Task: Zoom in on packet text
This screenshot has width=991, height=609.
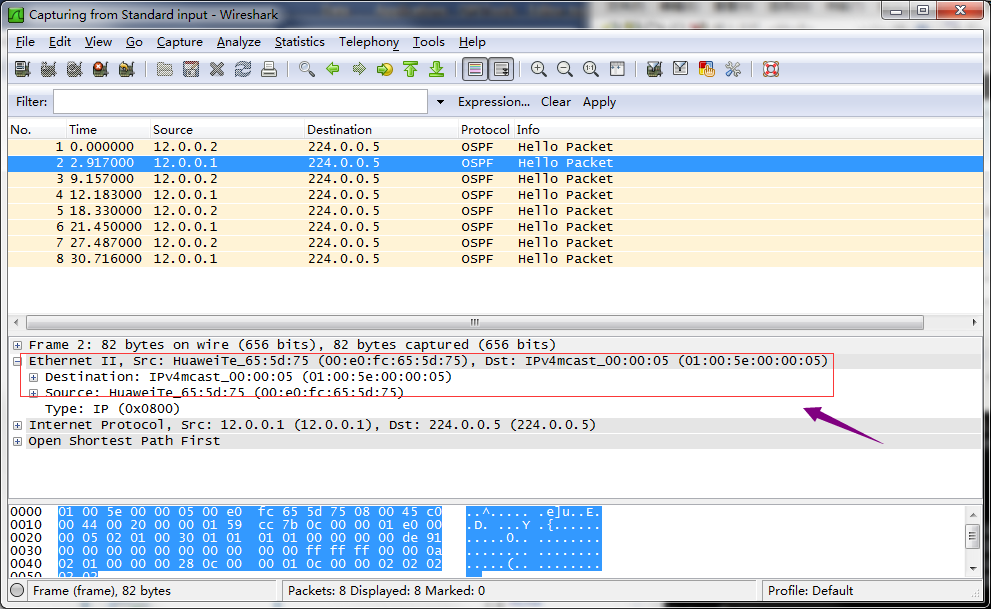Action: pyautogui.click(x=539, y=69)
